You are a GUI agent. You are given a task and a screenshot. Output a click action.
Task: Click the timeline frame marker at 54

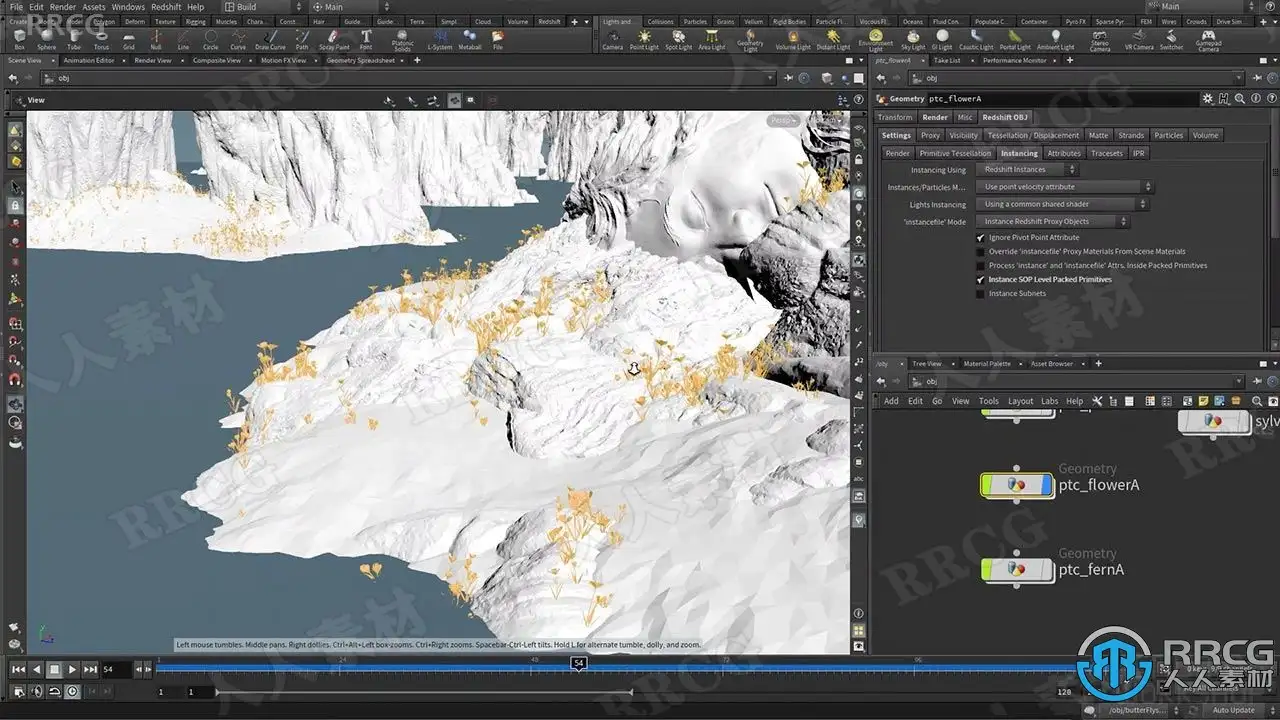click(578, 662)
